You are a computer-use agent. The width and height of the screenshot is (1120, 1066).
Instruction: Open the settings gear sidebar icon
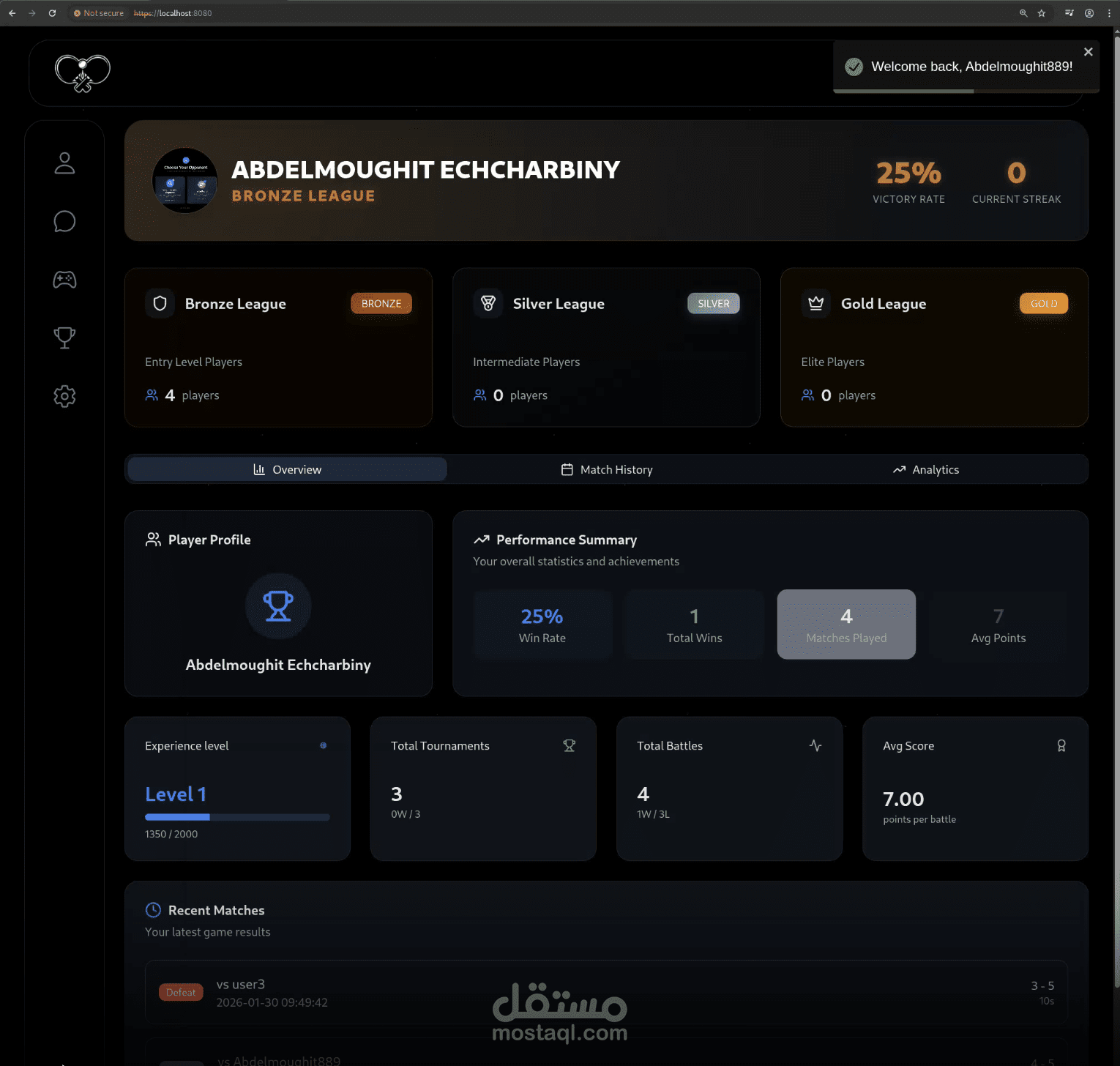64,396
